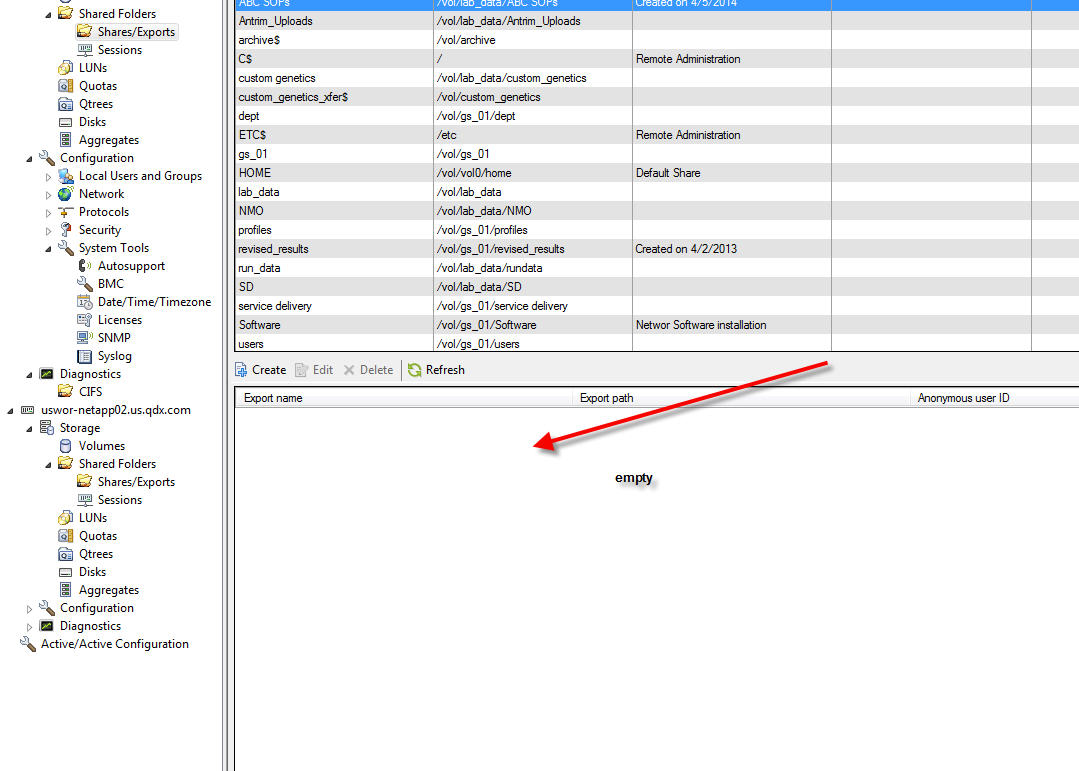
Task: Select the Active/Active Configuration icon
Action: [x=28, y=644]
